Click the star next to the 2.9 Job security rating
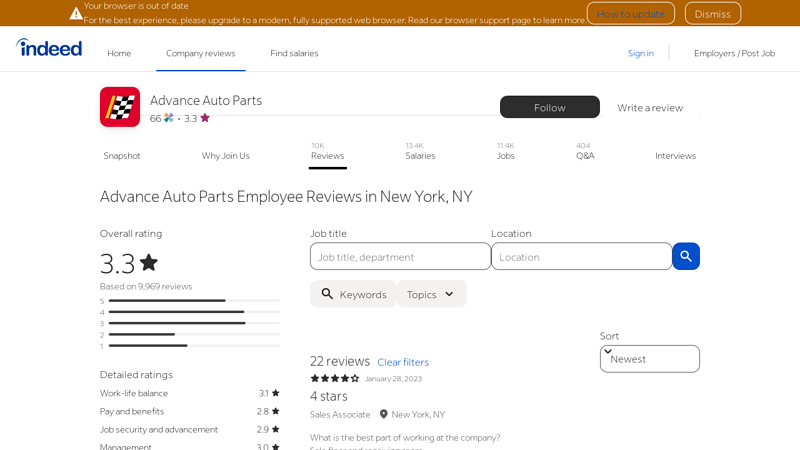The height and width of the screenshot is (450, 800). click(x=276, y=430)
